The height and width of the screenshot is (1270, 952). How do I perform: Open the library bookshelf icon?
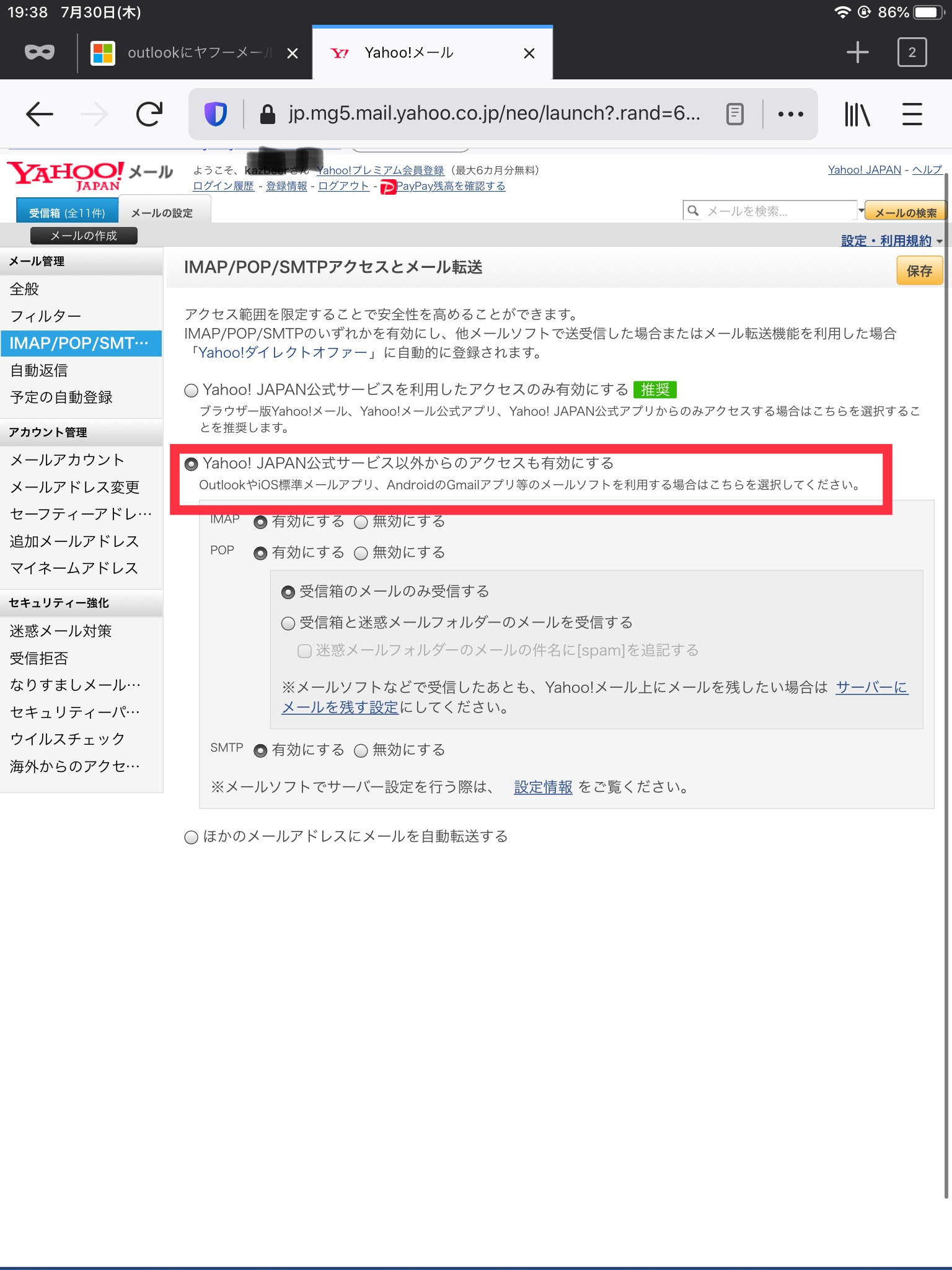pyautogui.click(x=857, y=114)
